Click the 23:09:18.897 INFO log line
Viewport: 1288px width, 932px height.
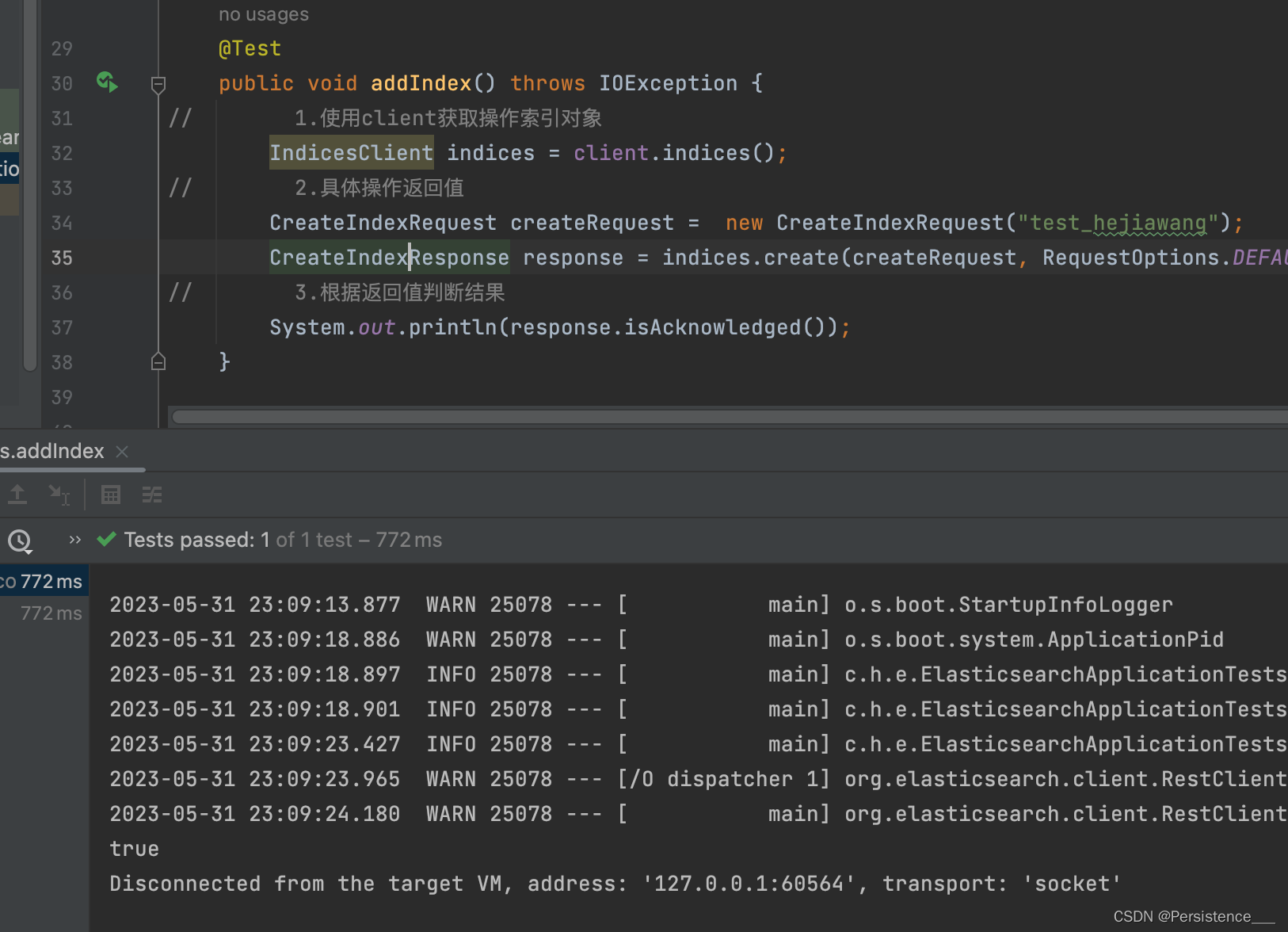tap(698, 674)
